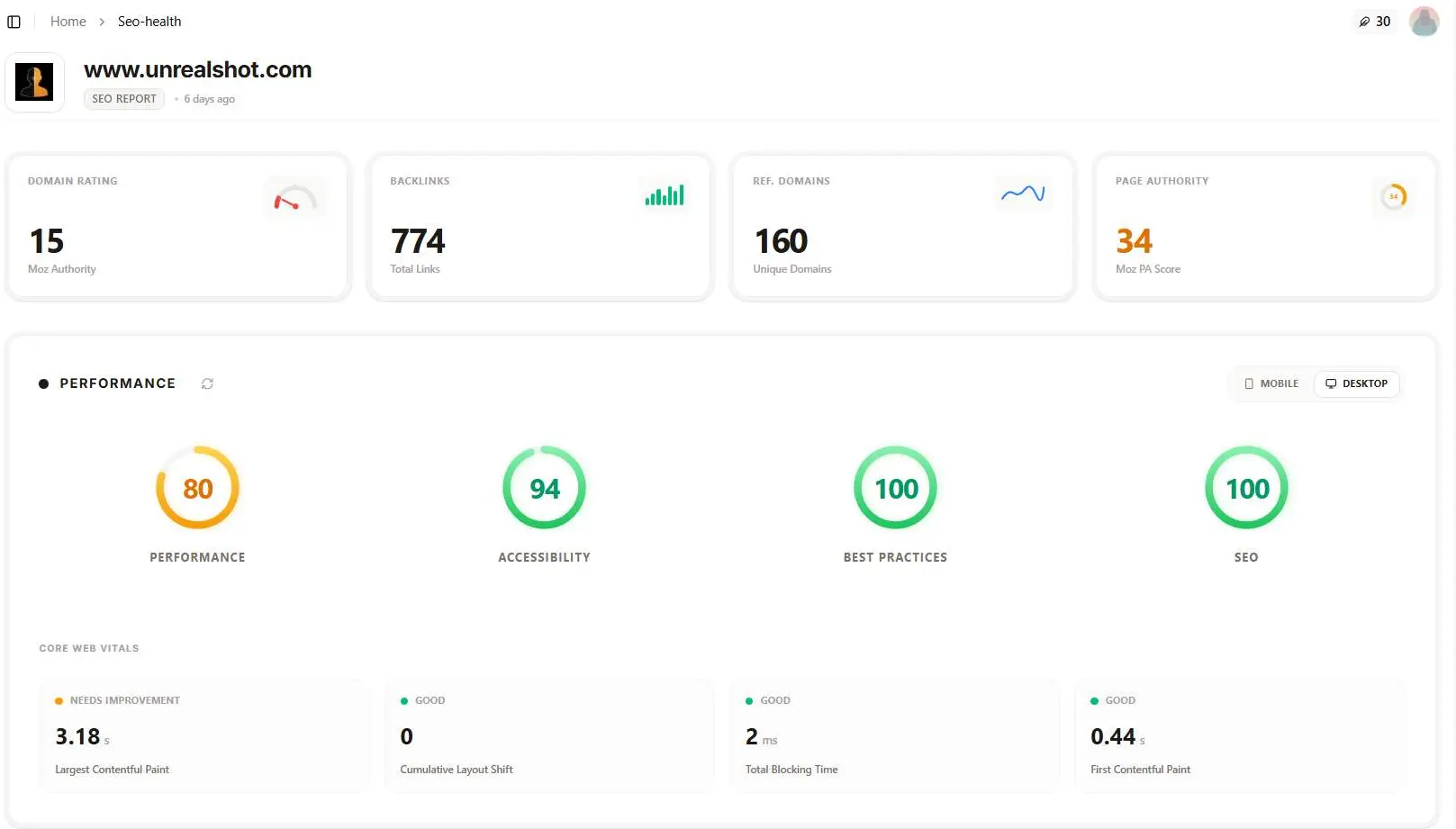Click the GOOD status above Cumulative Layout Shift
1456x829 pixels.
tap(430, 700)
